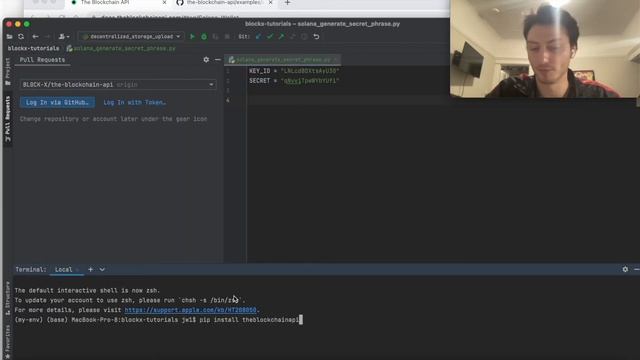Open Terminal panel gear settings
The width and height of the screenshot is (640, 360).
625,269
